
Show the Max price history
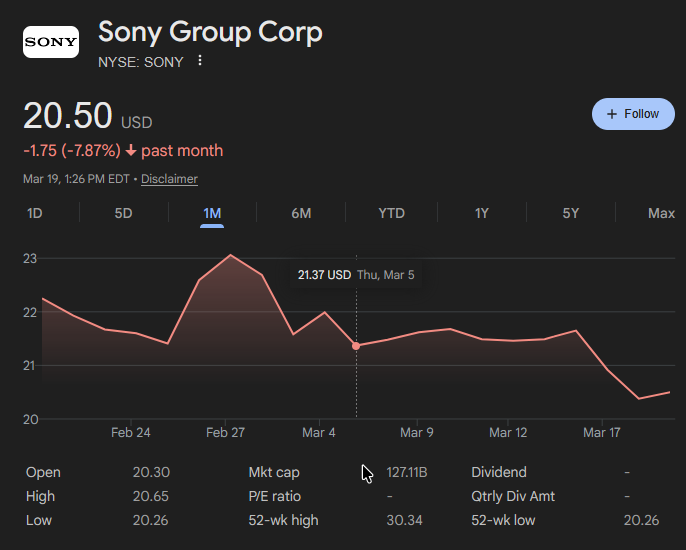click(x=661, y=213)
